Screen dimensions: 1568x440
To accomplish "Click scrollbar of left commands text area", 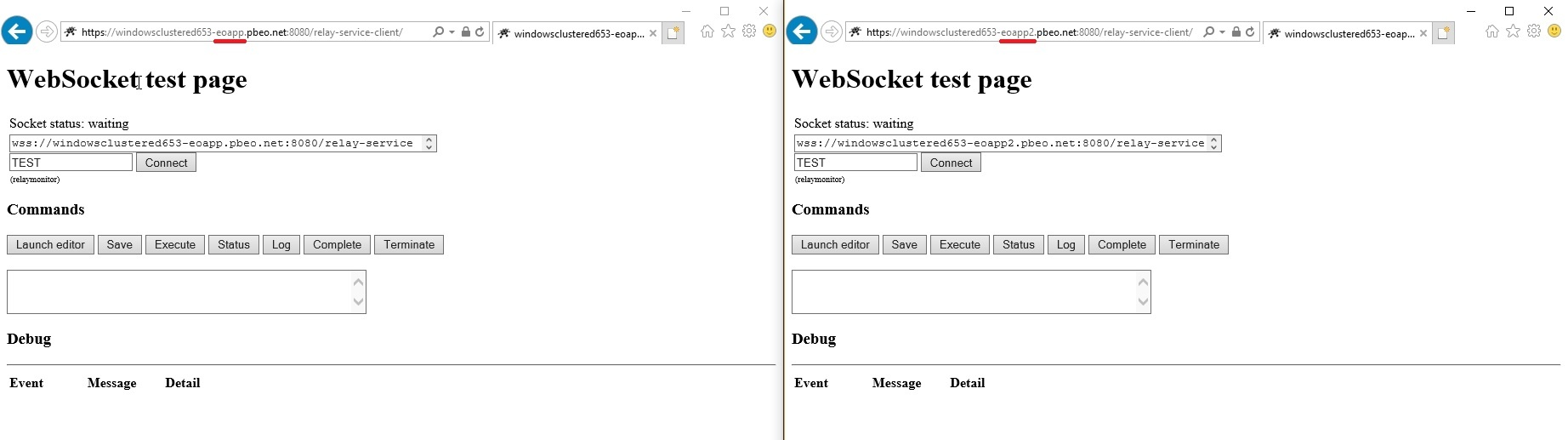I will tap(358, 292).
